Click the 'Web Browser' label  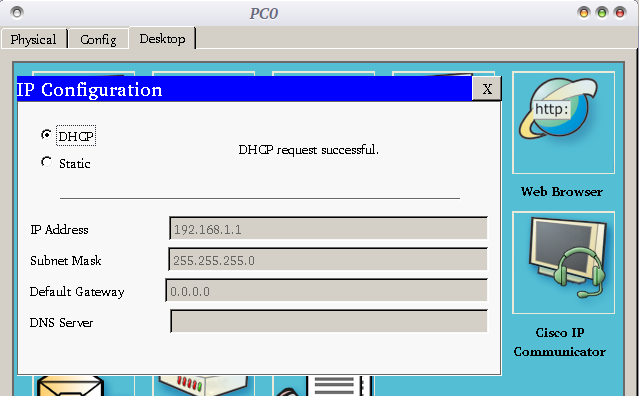tap(562, 191)
